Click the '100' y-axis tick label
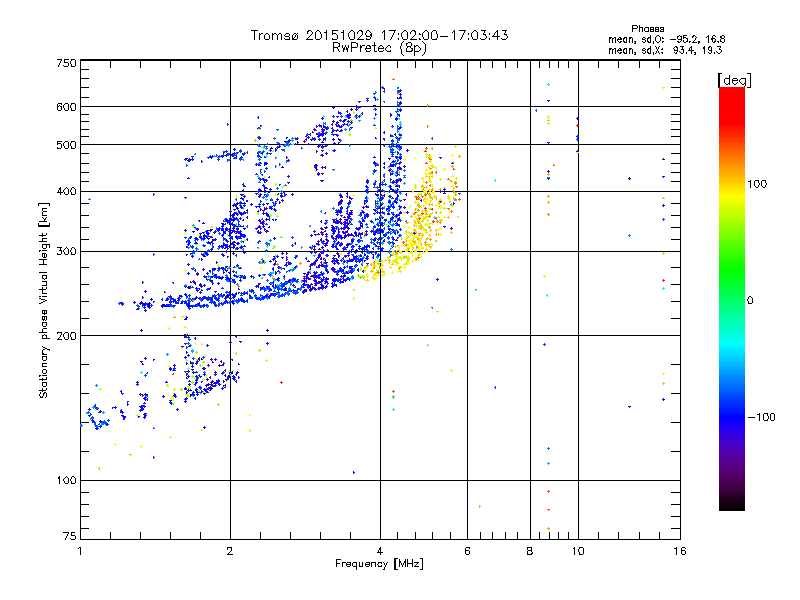The height and width of the screenshot is (600, 800). 66,480
